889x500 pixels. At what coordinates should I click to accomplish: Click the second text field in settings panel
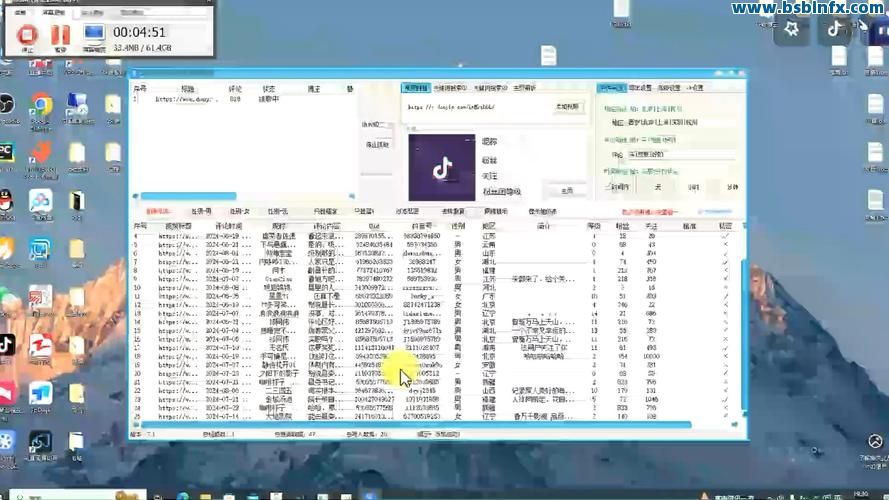[x=681, y=154]
